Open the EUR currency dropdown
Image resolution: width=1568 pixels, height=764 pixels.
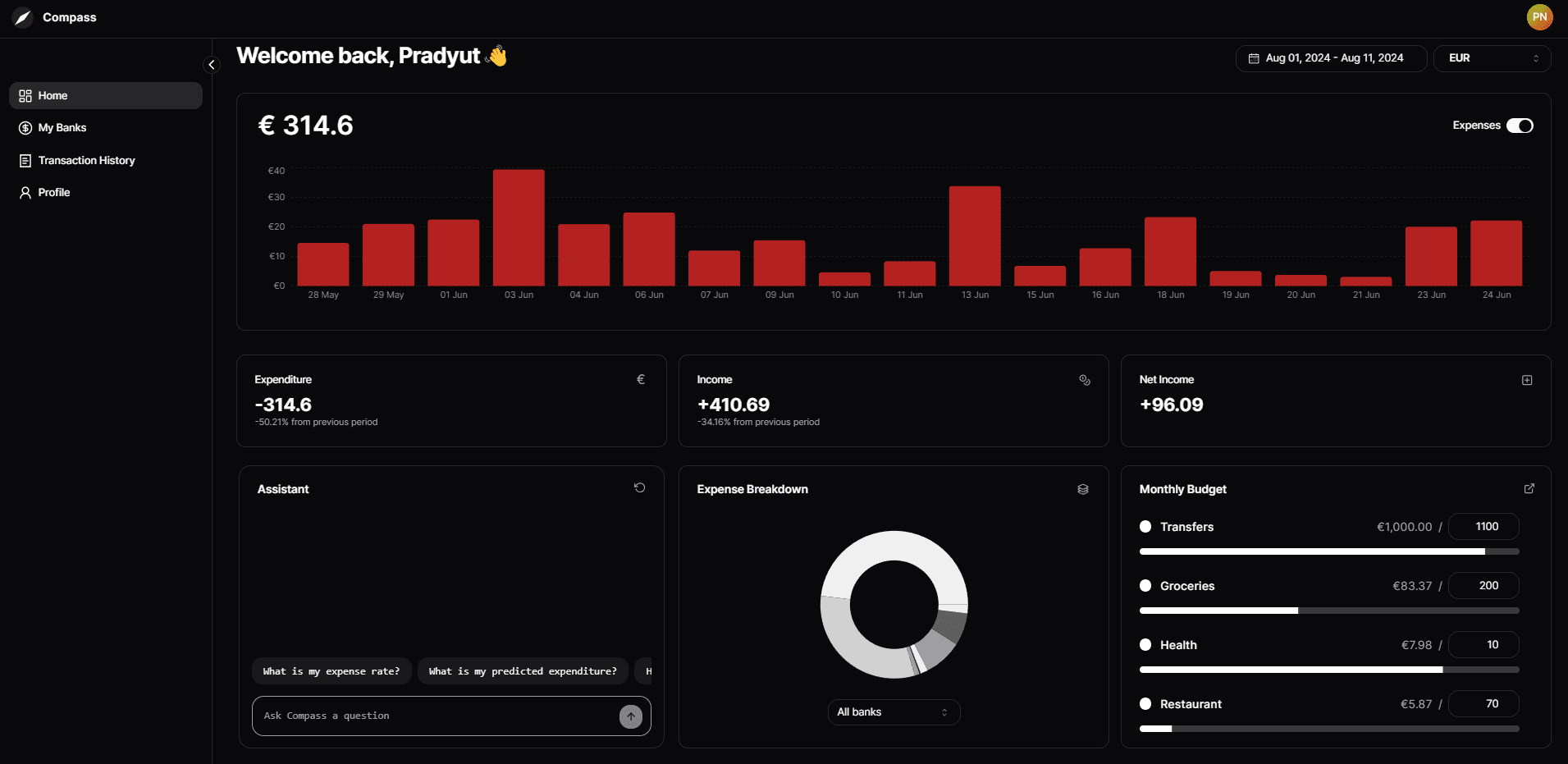coord(1491,58)
